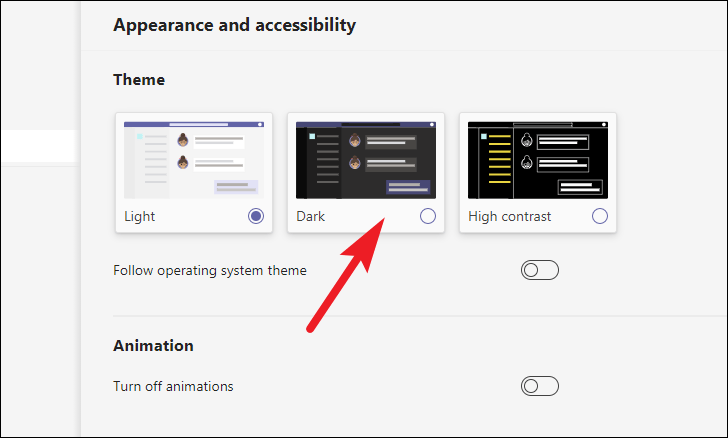Click the Turn off animations label
Viewport: 728px width, 438px height.
[x=173, y=386]
